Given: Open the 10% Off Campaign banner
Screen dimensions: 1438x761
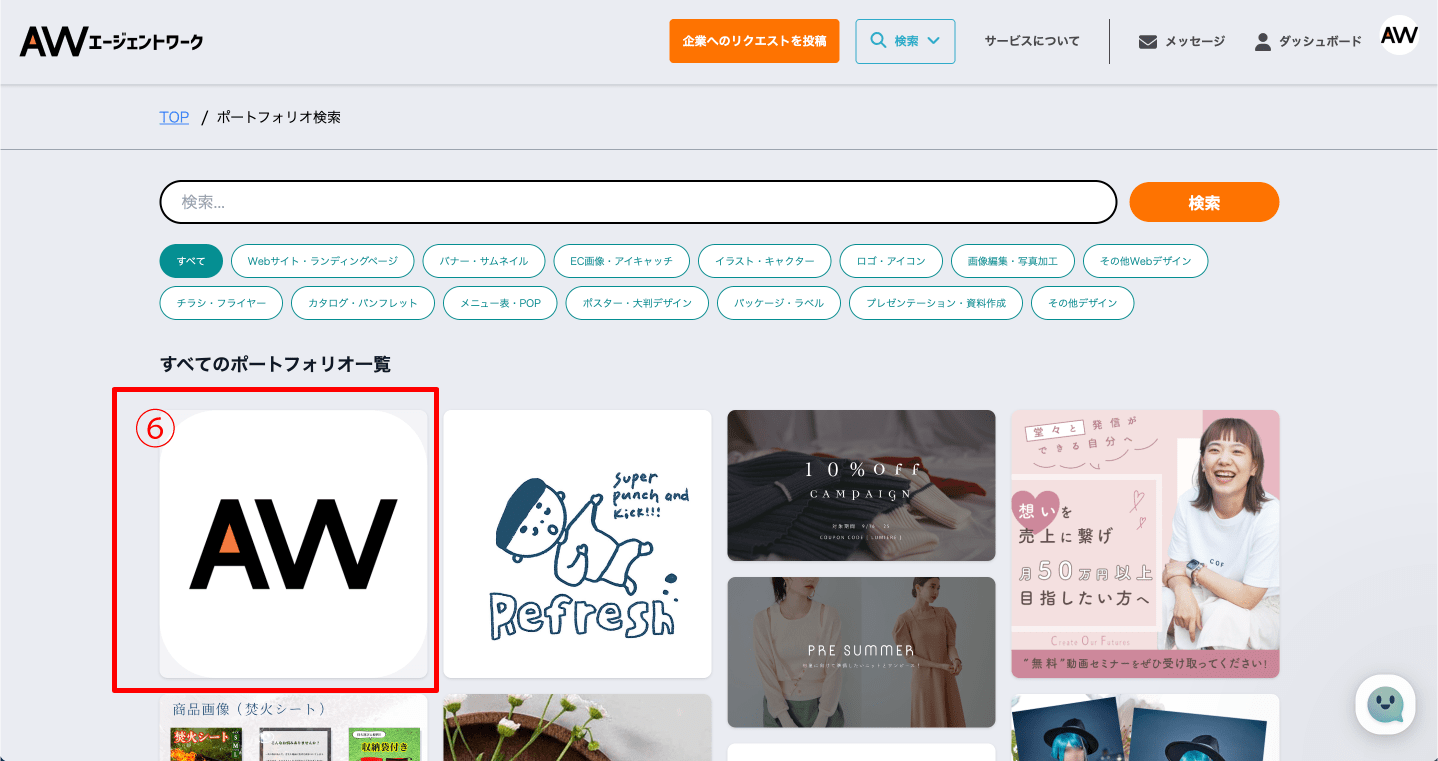Looking at the screenshot, I should 861,485.
